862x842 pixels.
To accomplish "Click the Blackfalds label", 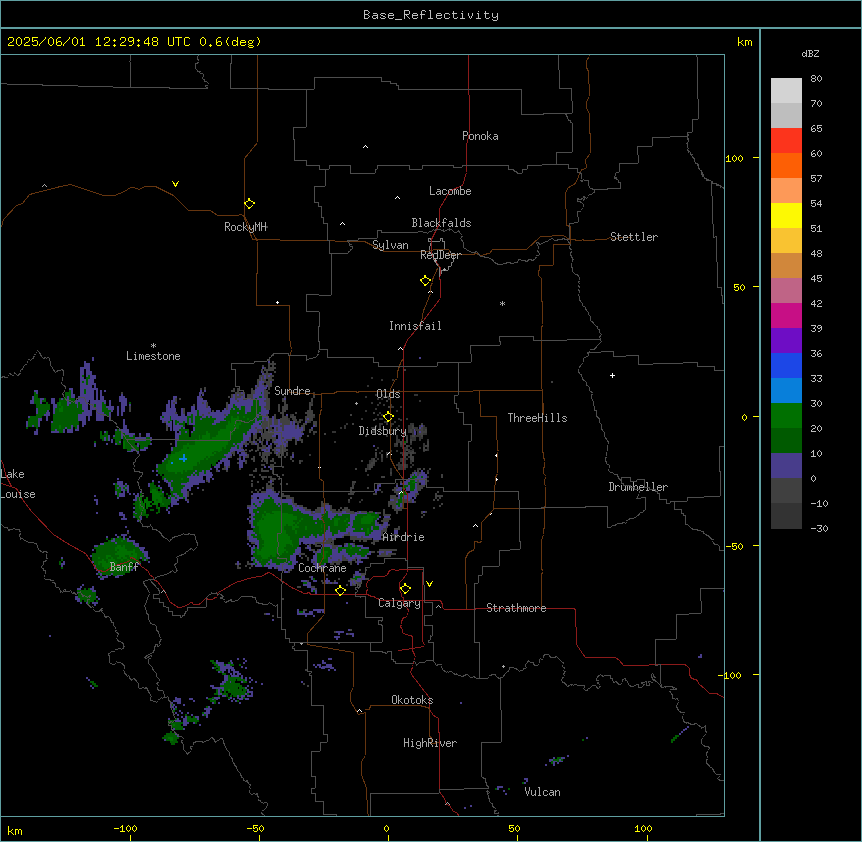I will pyautogui.click(x=441, y=223).
